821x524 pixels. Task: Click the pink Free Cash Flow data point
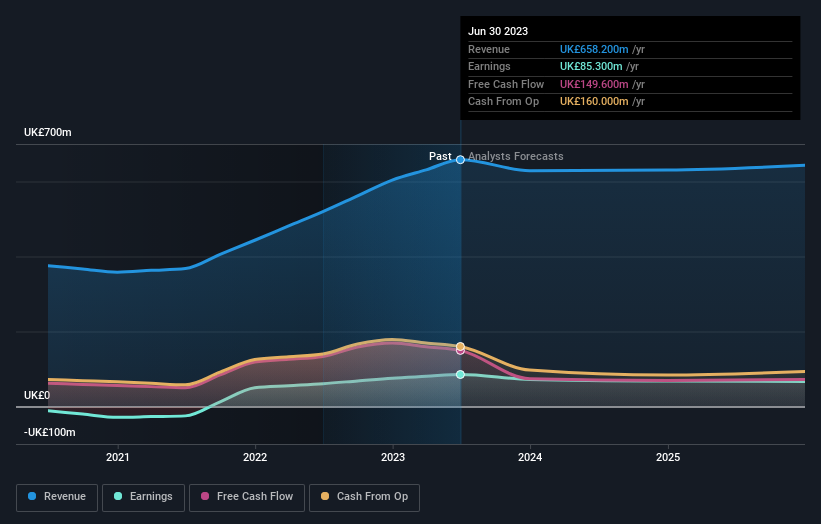(x=460, y=351)
